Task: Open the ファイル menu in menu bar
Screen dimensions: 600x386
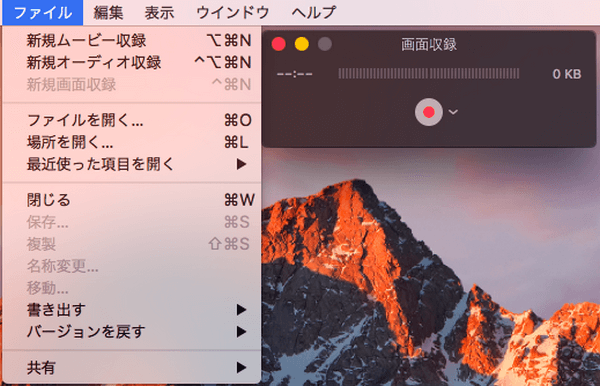Action: [x=42, y=13]
